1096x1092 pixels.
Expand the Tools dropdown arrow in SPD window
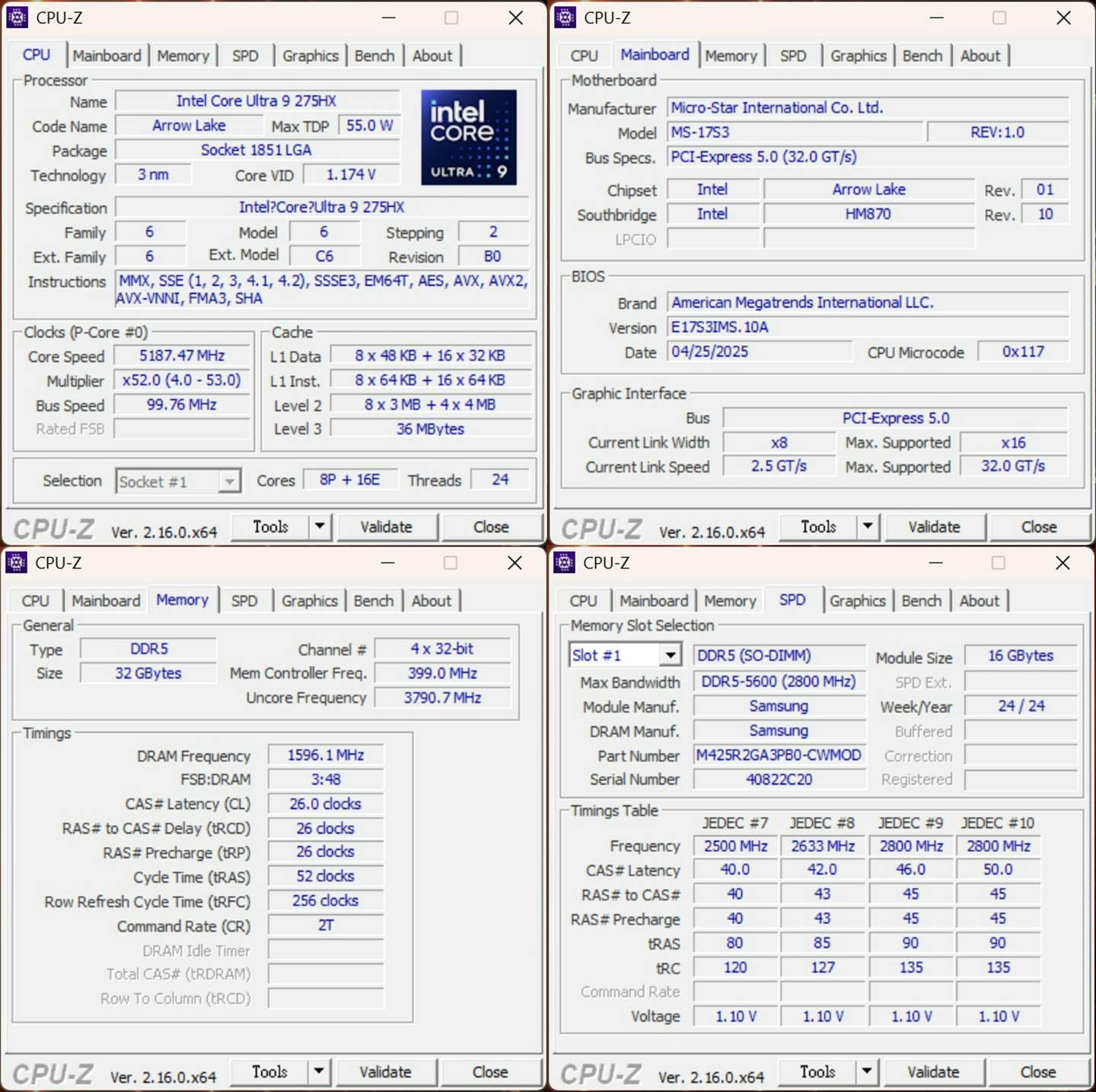click(x=867, y=1071)
